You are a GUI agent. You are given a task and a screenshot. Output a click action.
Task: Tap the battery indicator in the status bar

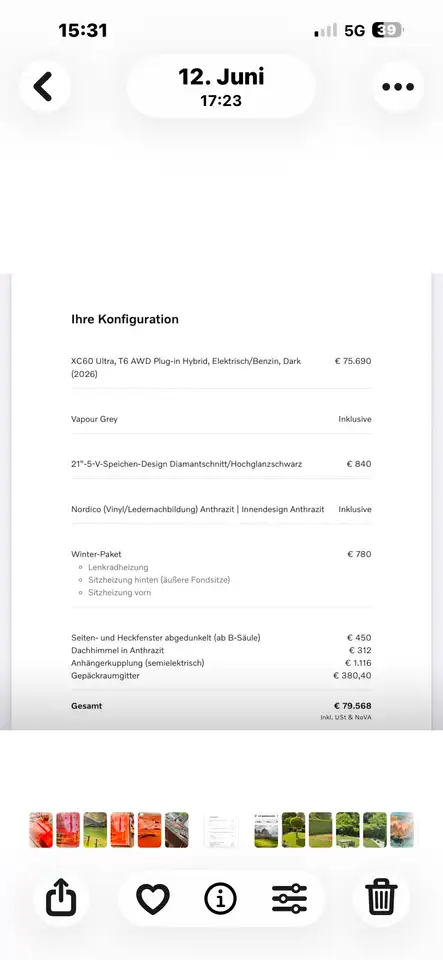click(x=388, y=30)
